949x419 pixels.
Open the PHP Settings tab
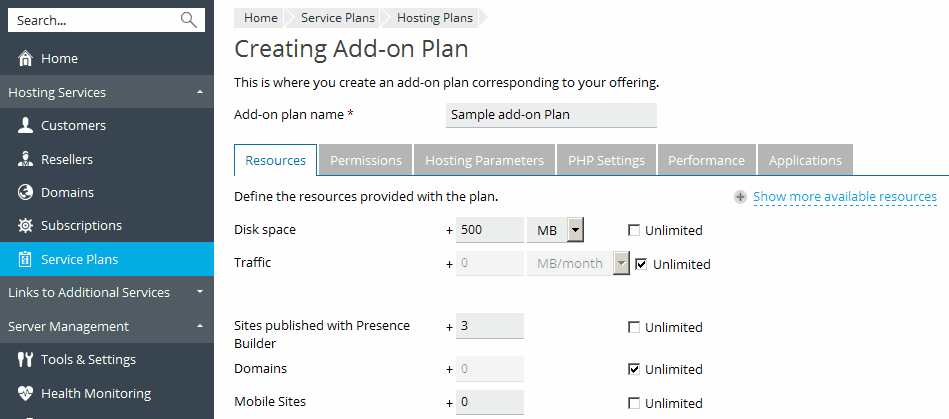point(606,160)
